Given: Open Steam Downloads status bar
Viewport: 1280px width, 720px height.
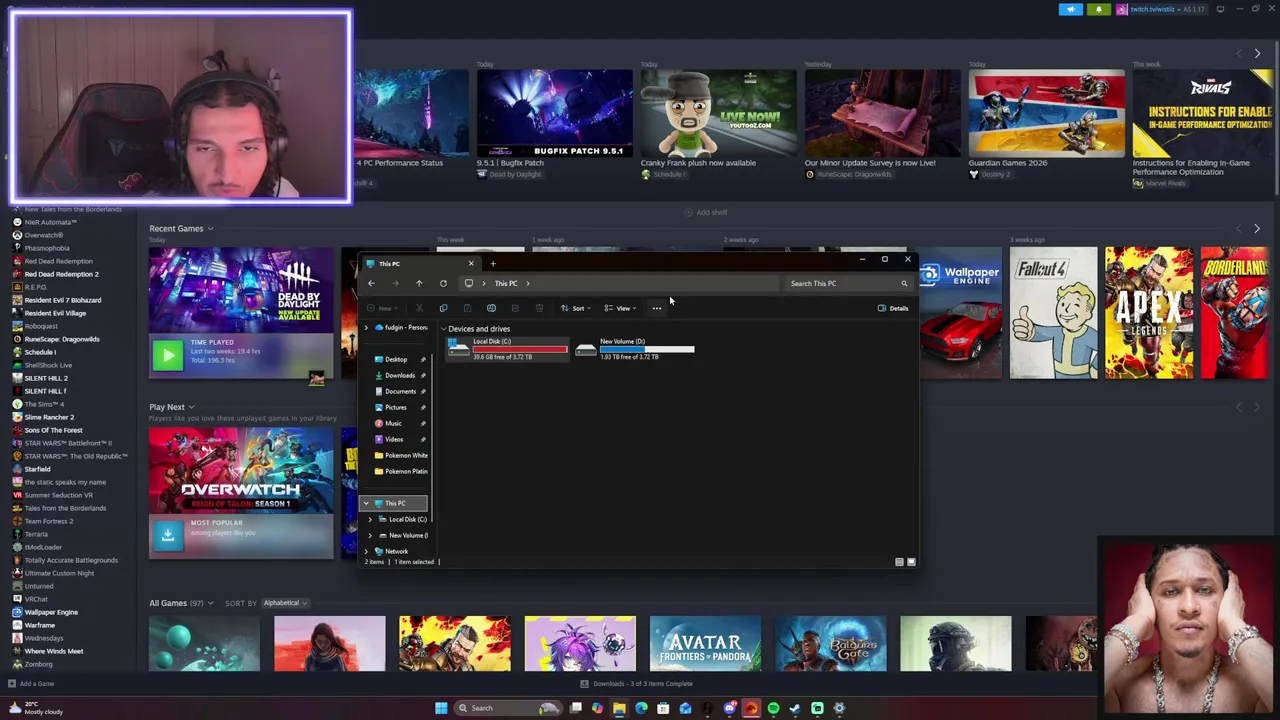Looking at the screenshot, I should coord(636,684).
